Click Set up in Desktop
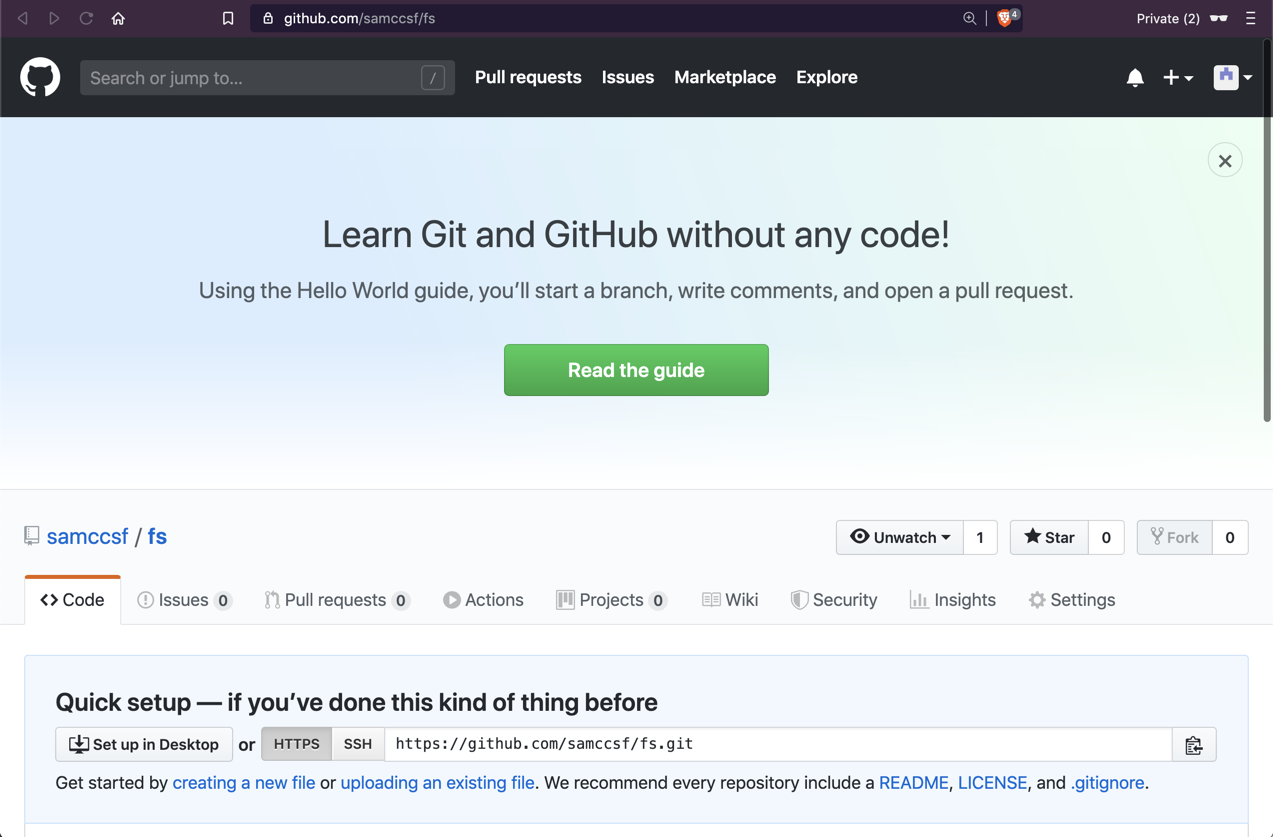 point(144,744)
